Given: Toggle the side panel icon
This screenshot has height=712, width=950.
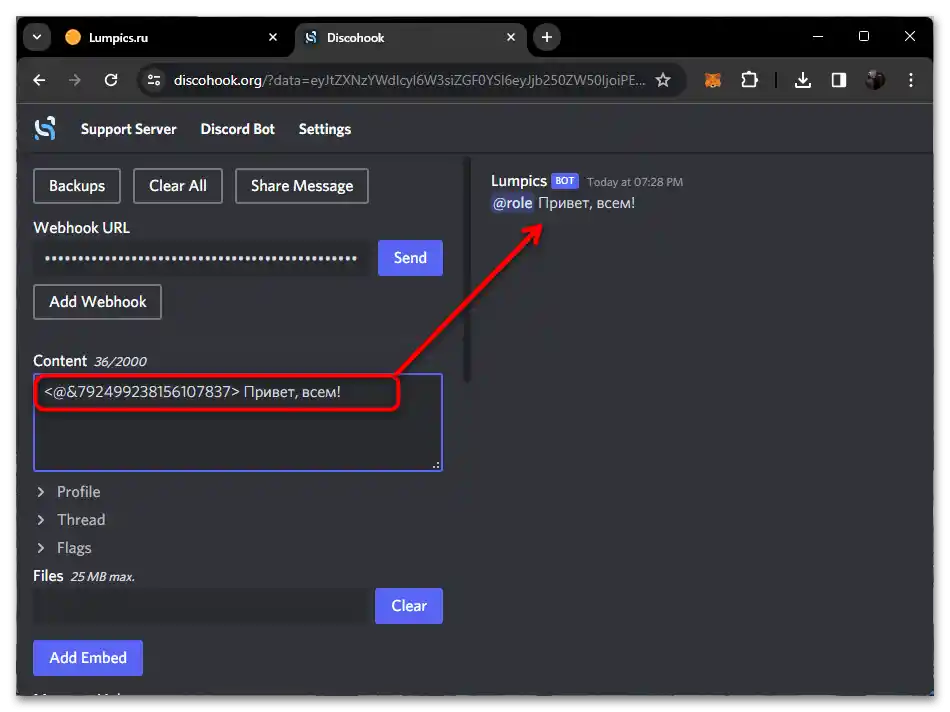Looking at the screenshot, I should [839, 80].
